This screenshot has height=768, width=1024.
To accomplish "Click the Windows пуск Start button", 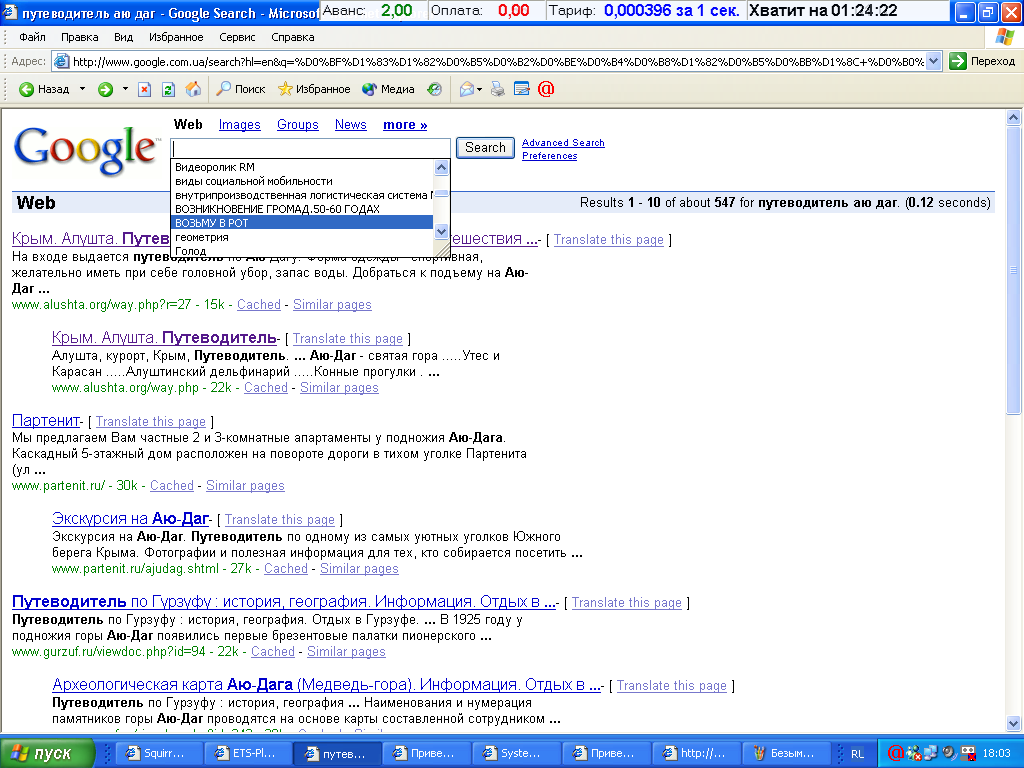I will pos(48,753).
